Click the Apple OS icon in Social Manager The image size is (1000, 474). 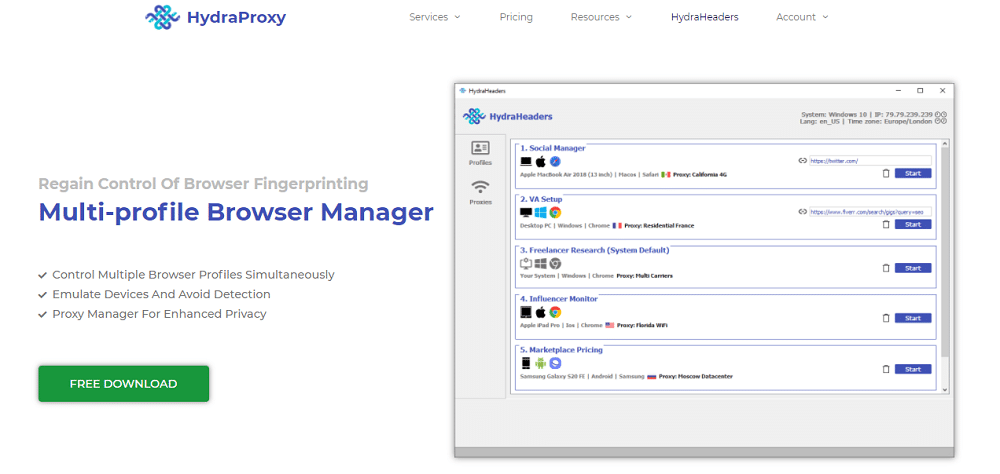[541, 161]
